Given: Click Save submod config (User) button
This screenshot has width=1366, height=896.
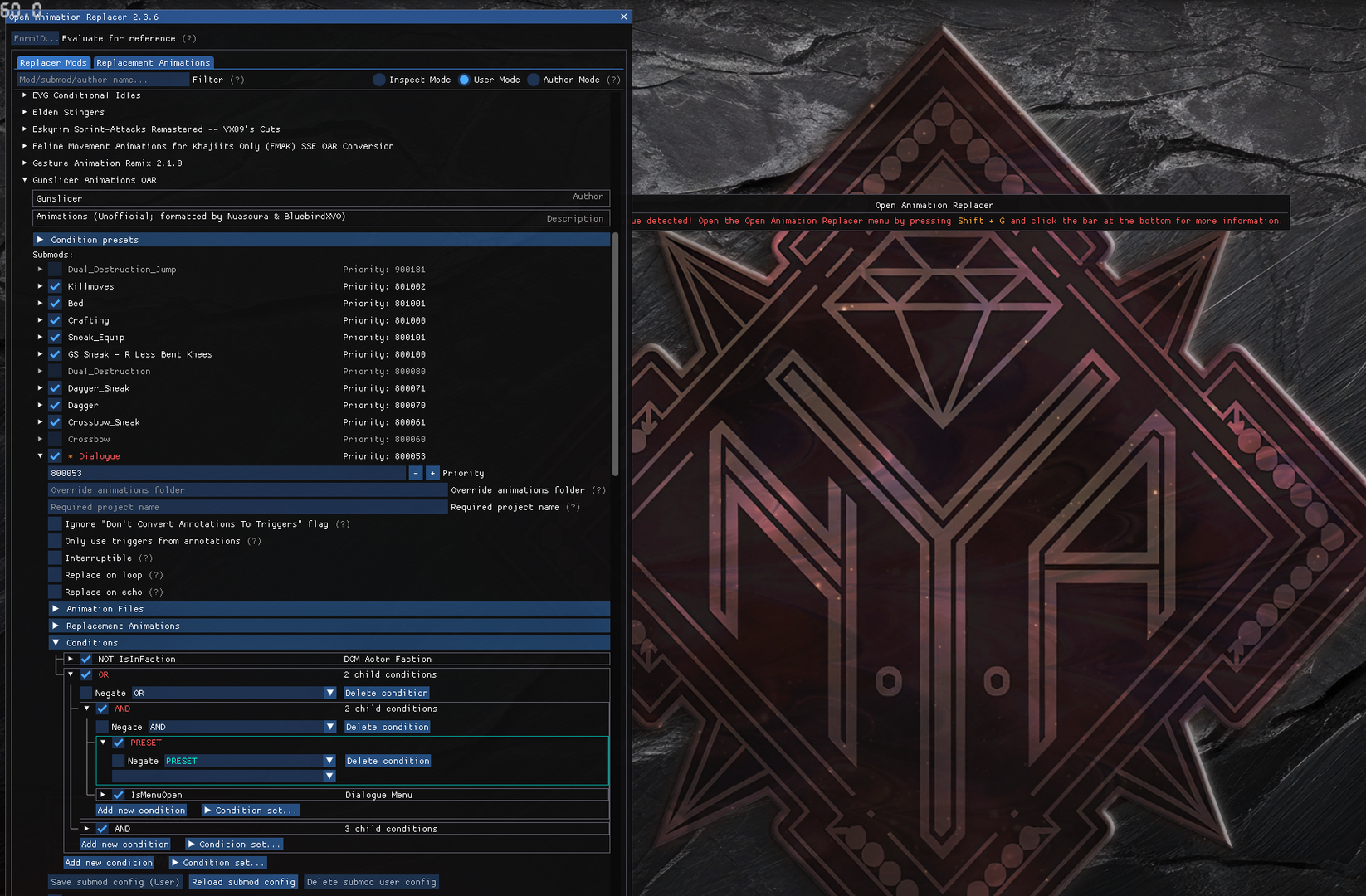Looking at the screenshot, I should pos(115,882).
